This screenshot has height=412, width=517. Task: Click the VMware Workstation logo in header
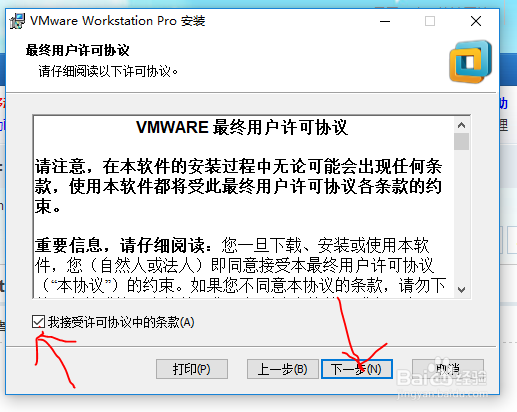(x=470, y=62)
